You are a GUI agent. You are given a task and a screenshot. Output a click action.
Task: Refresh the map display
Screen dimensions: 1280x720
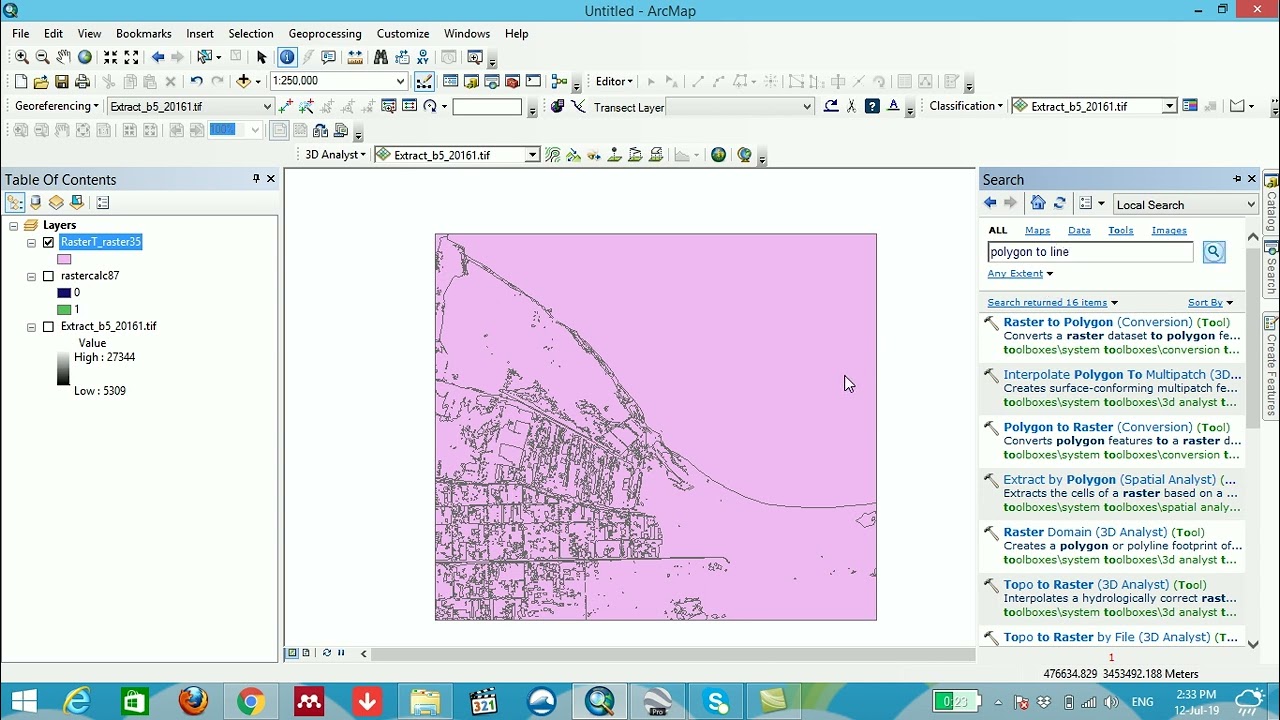point(326,653)
